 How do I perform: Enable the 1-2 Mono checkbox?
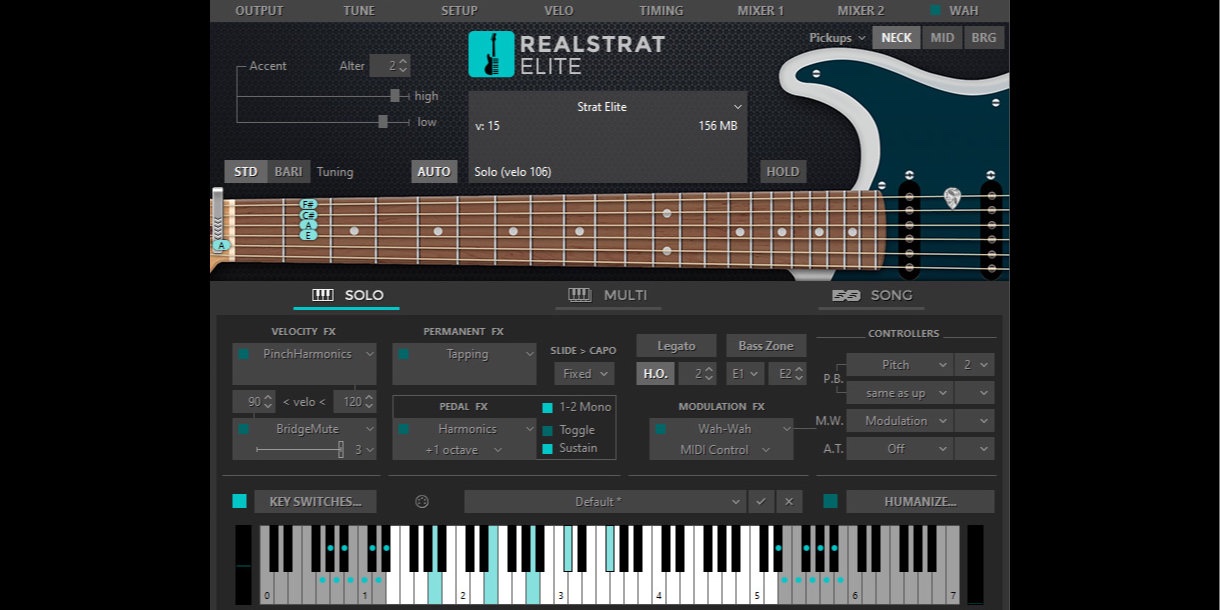546,407
